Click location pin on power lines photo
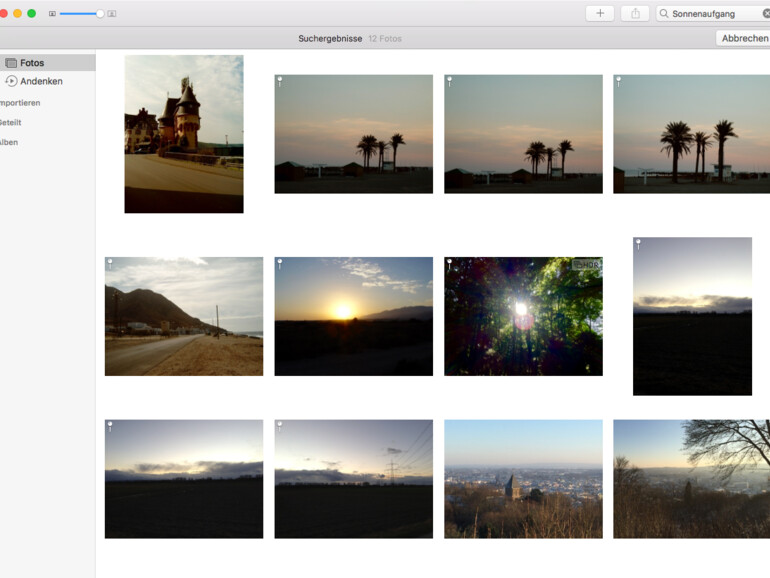770x578 pixels. 279,426
